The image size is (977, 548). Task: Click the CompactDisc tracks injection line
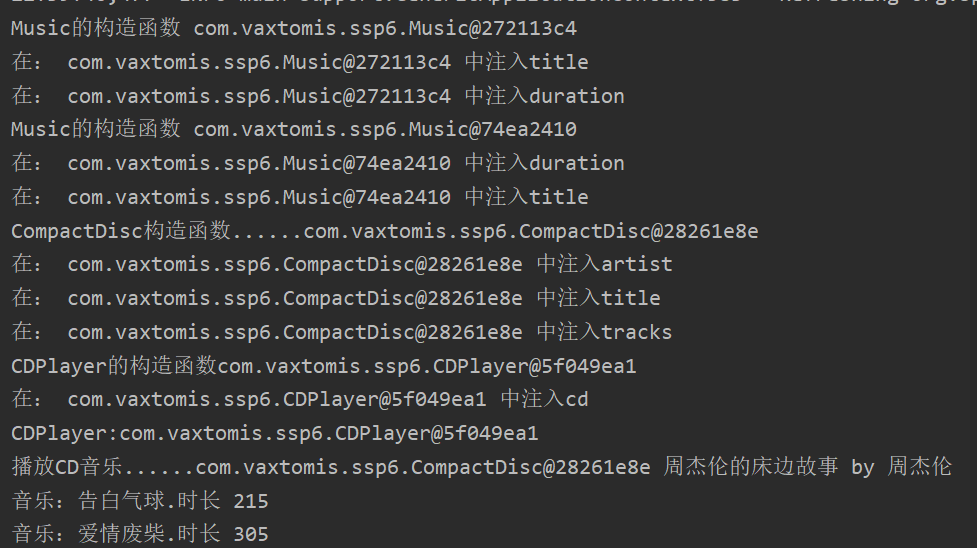[341, 332]
